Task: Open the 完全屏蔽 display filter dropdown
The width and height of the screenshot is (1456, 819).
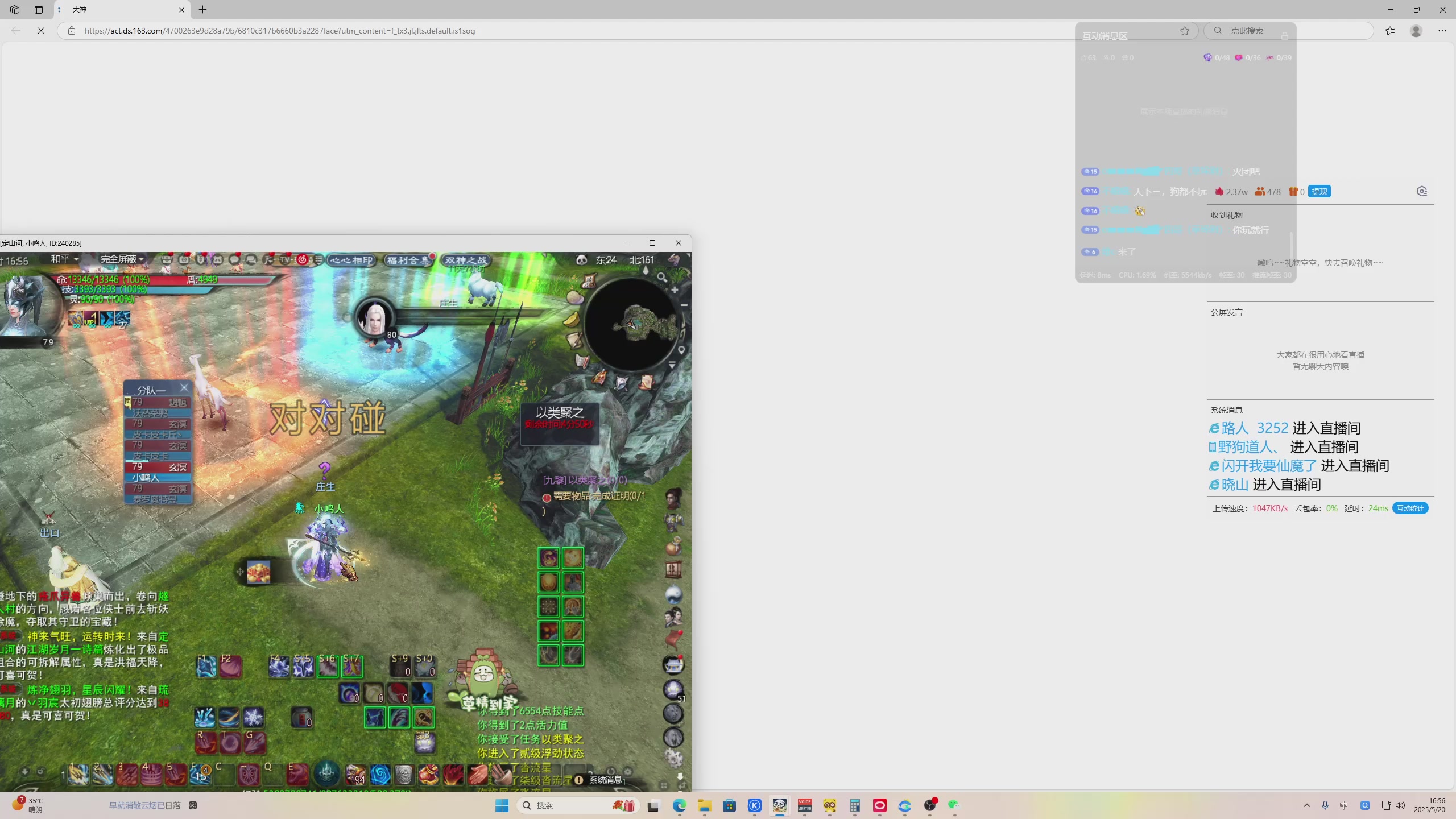Action: [x=122, y=259]
